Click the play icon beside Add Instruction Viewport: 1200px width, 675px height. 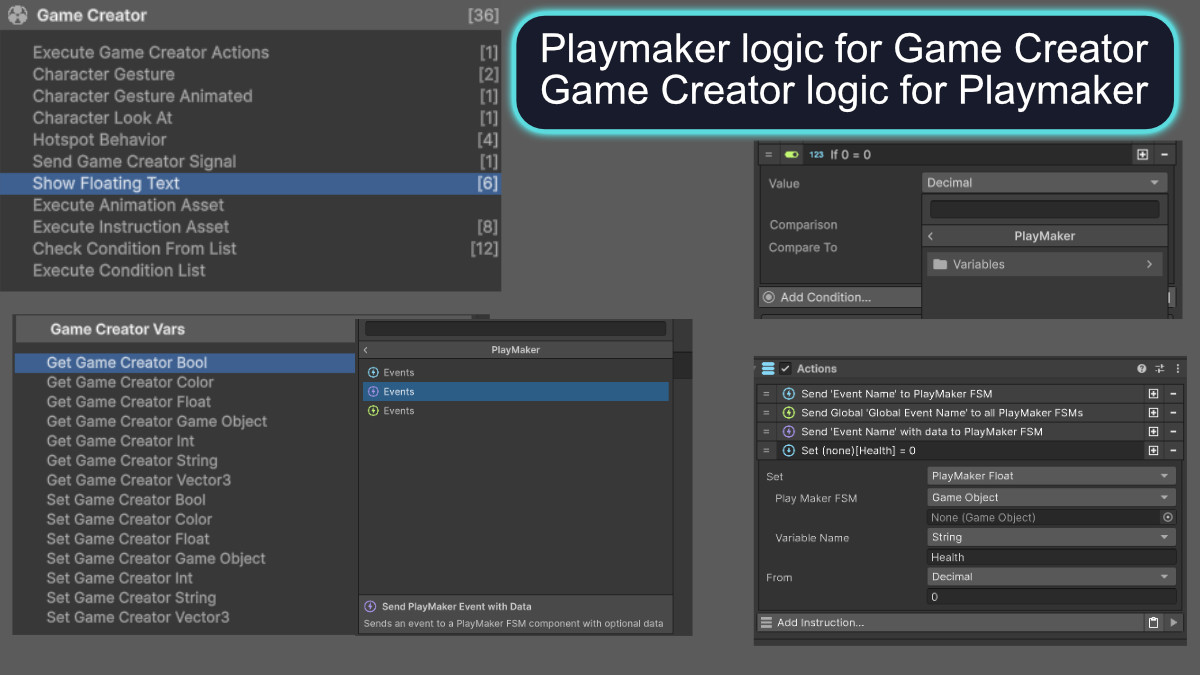click(x=1173, y=622)
